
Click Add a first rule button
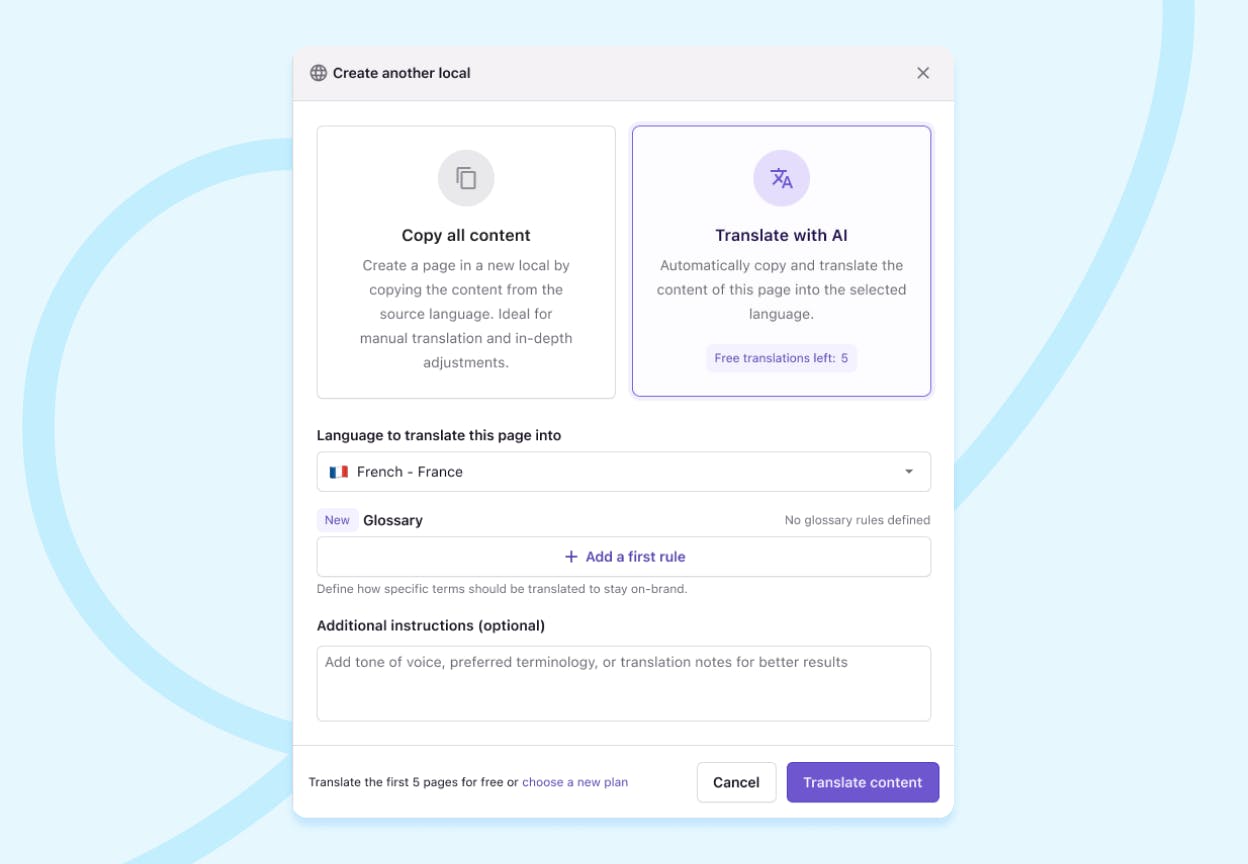coord(624,557)
